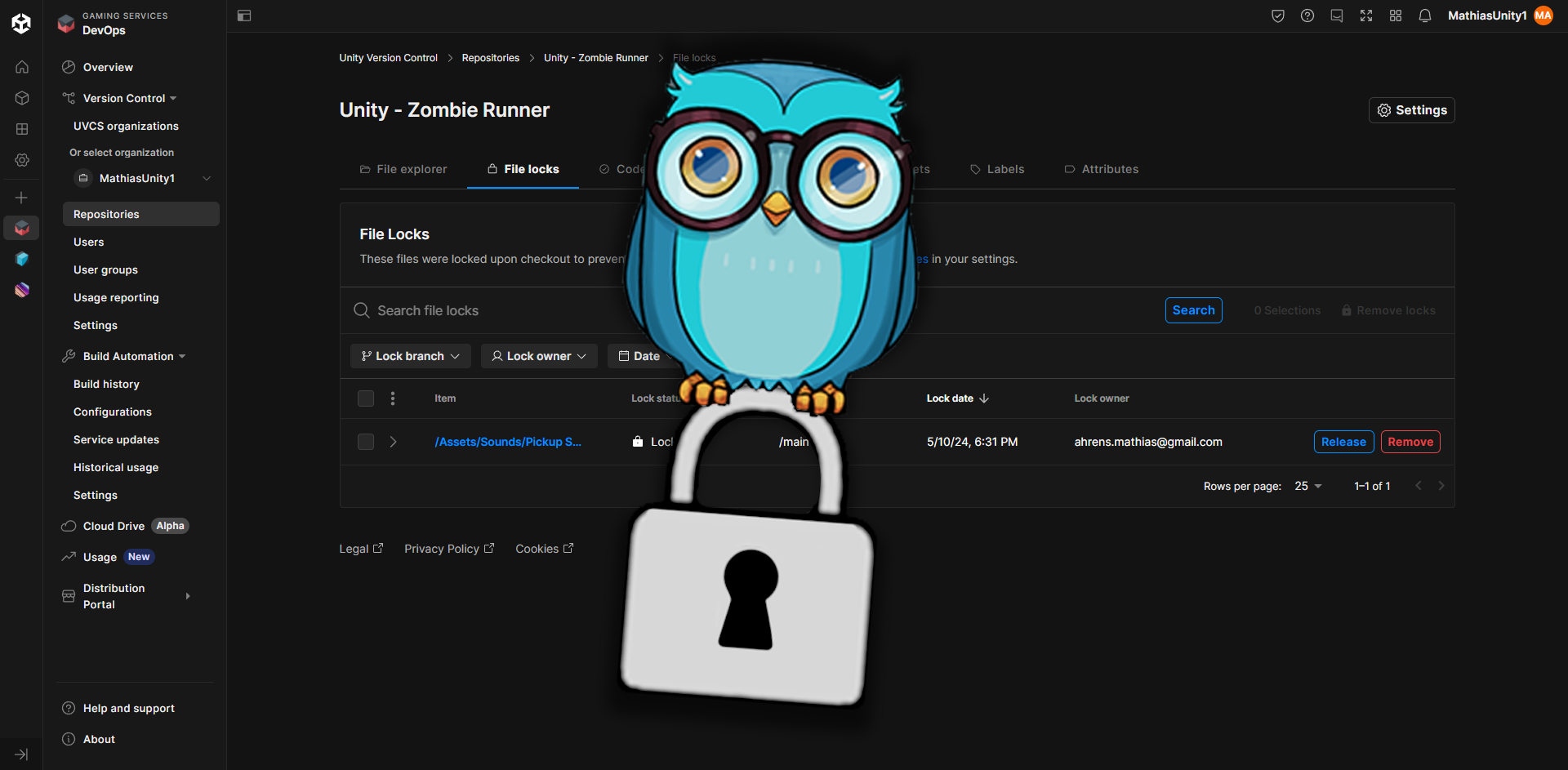The width and height of the screenshot is (1568, 770).
Task: Click the help question mark icon
Action: (x=1307, y=16)
